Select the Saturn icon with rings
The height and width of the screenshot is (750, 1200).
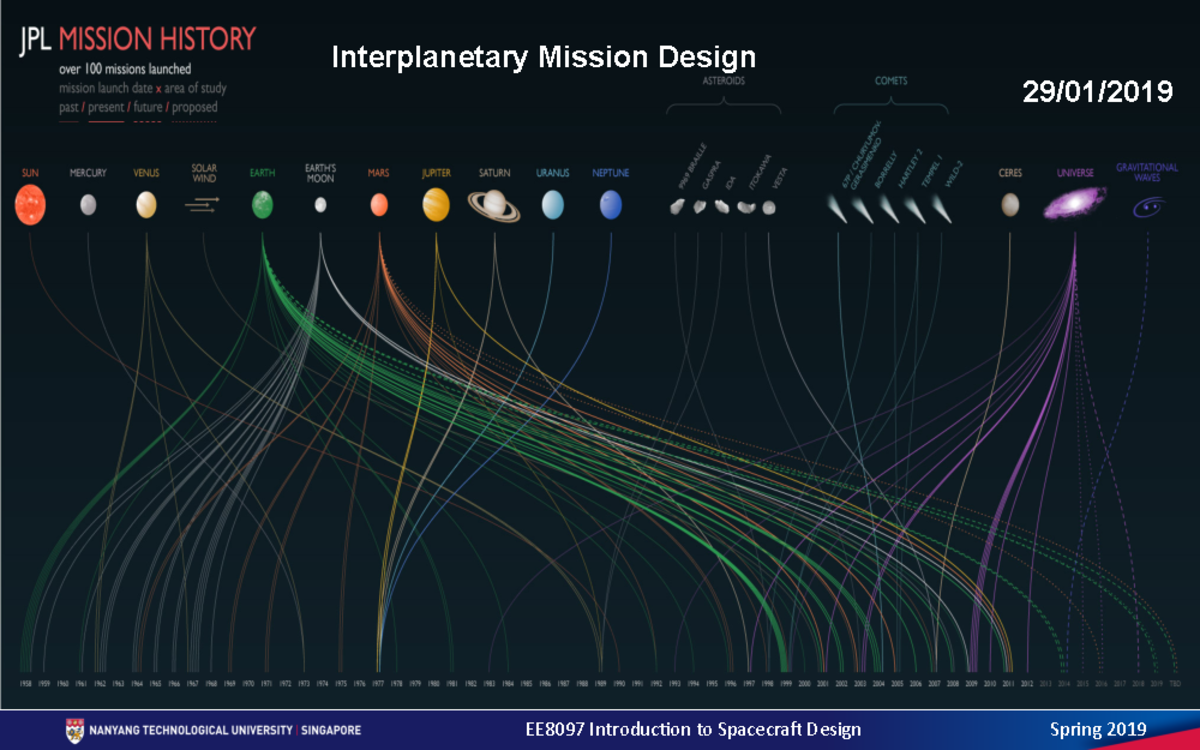(x=495, y=205)
